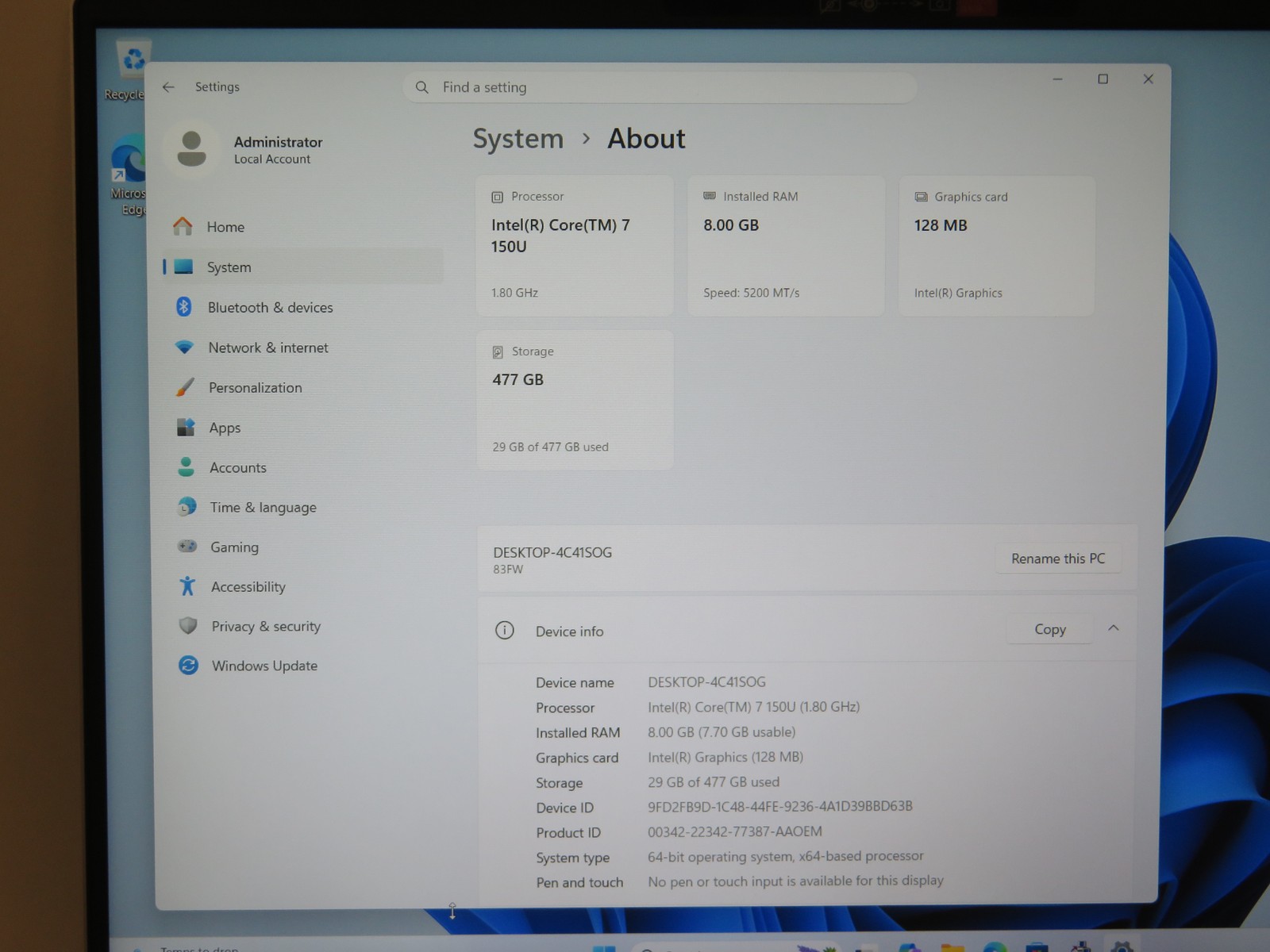Click the Accounts person icon
This screenshot has height=952, width=1270.
[186, 467]
